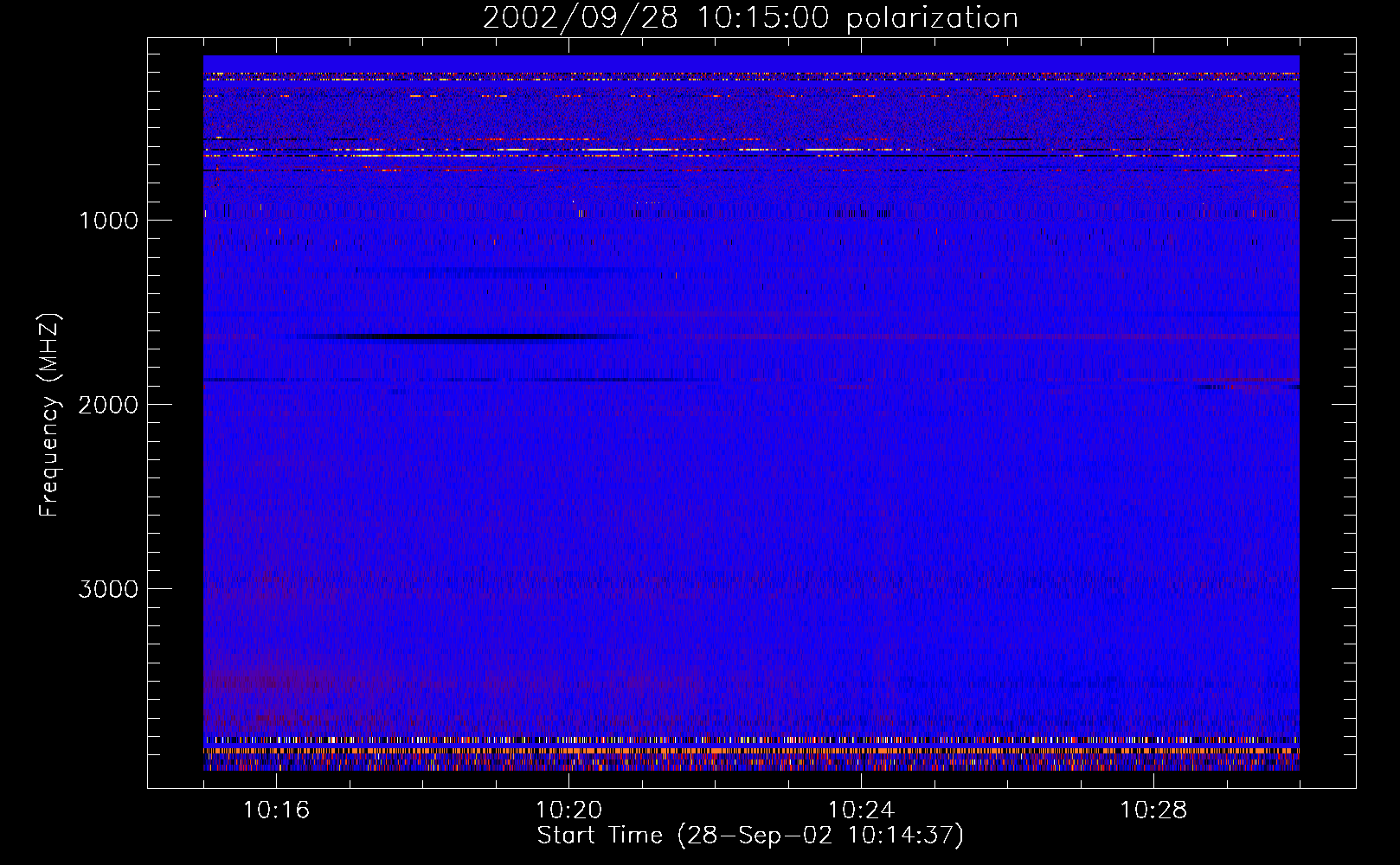The image size is (1400, 865).
Task: Click the 1000 frequency tick label
Action: click(108, 221)
